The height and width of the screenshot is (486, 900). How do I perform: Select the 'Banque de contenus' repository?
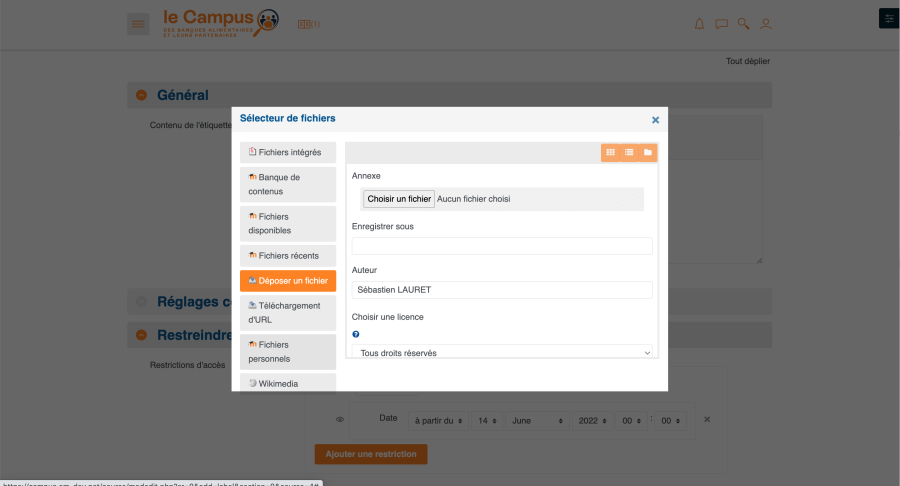[x=288, y=184]
